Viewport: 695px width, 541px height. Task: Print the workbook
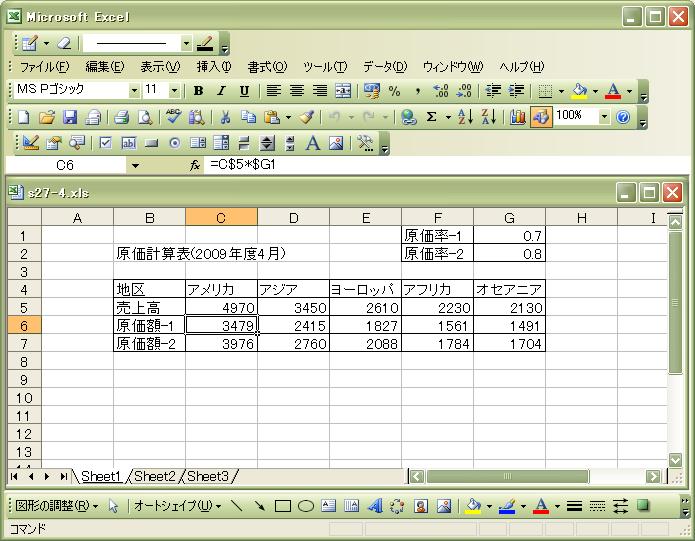pos(121,117)
